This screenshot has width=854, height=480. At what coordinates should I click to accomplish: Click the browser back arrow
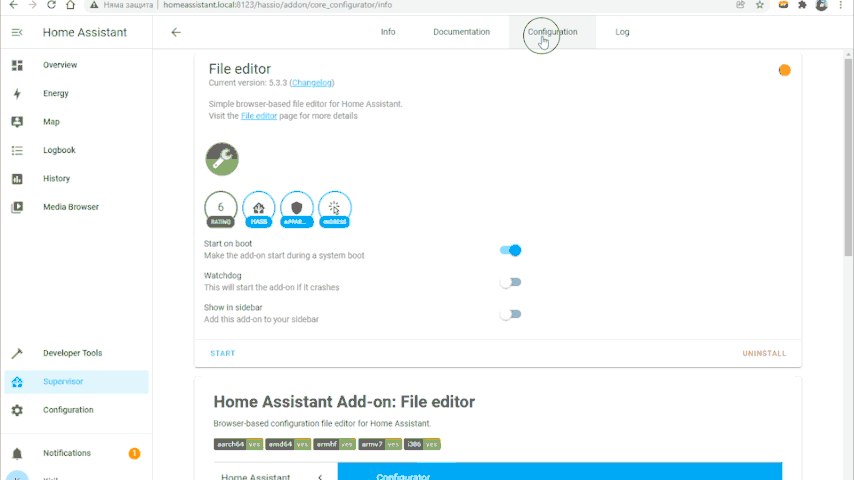(14, 5)
